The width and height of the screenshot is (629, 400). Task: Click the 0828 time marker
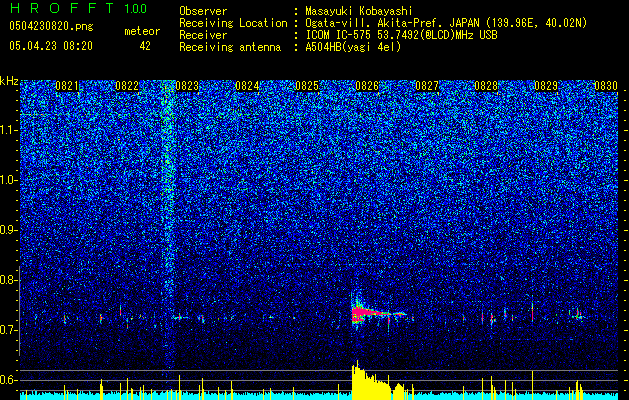(486, 86)
